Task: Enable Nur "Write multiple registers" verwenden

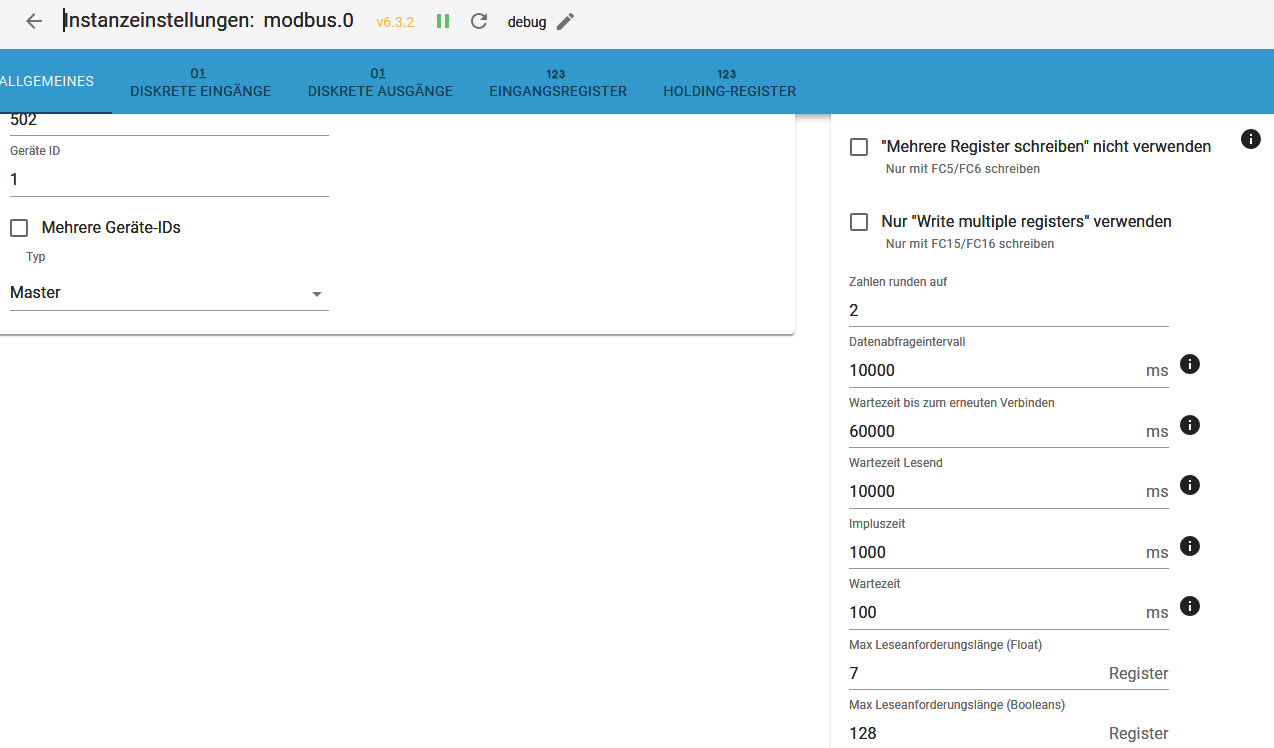Action: click(858, 222)
